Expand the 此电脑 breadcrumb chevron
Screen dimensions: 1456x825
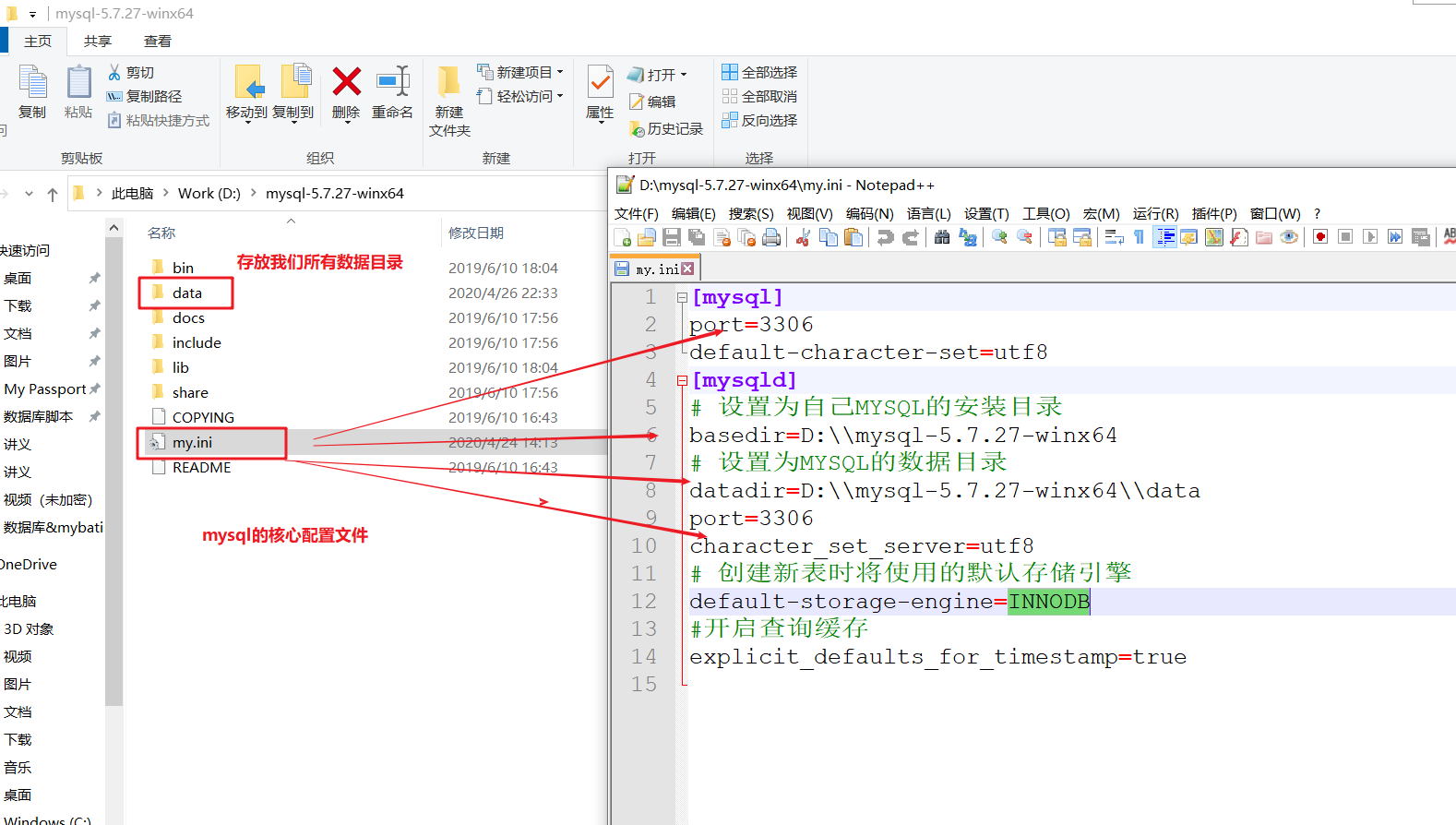[x=165, y=193]
